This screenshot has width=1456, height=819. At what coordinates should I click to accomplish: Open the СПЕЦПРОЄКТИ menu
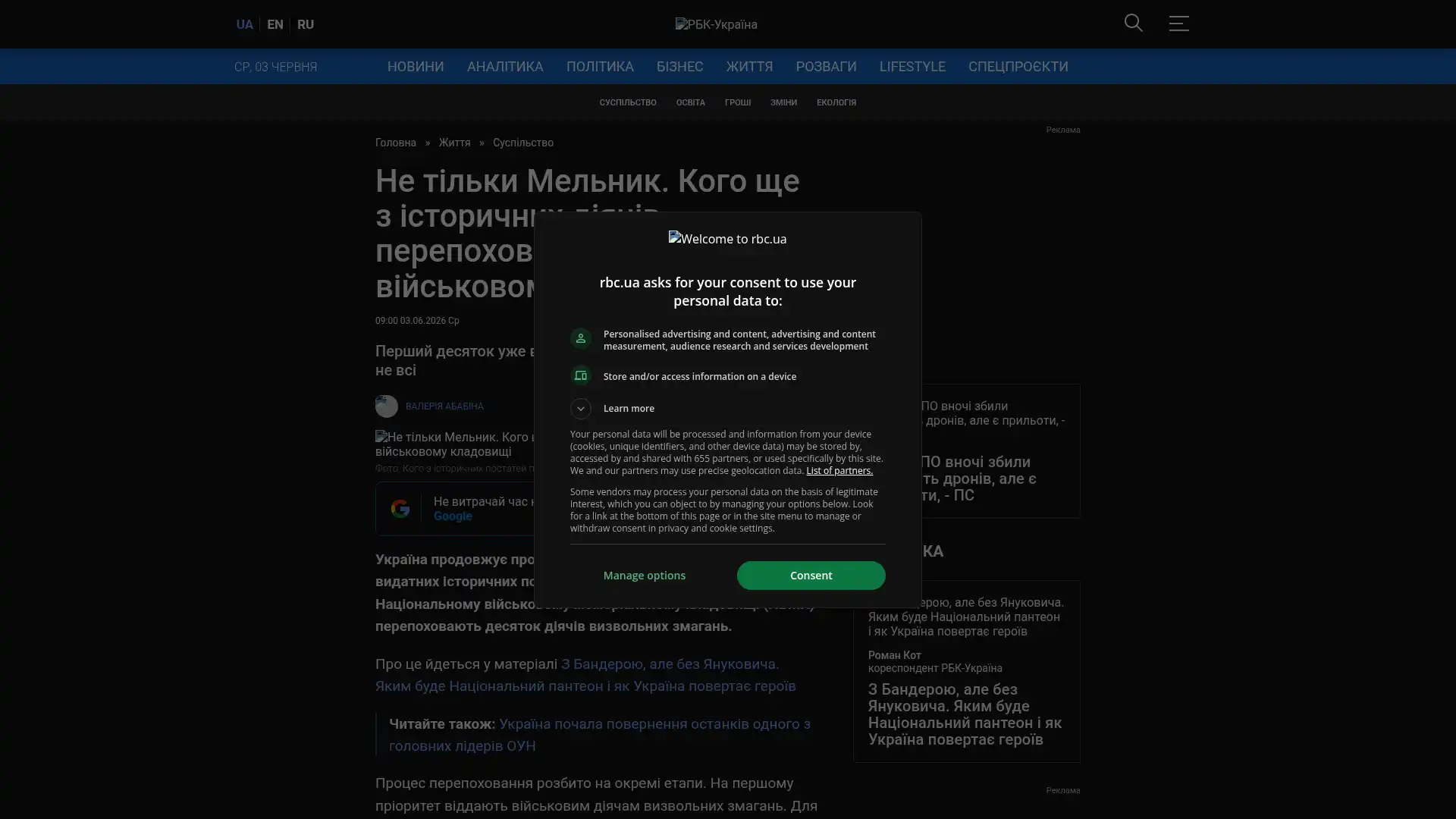pos(1018,67)
